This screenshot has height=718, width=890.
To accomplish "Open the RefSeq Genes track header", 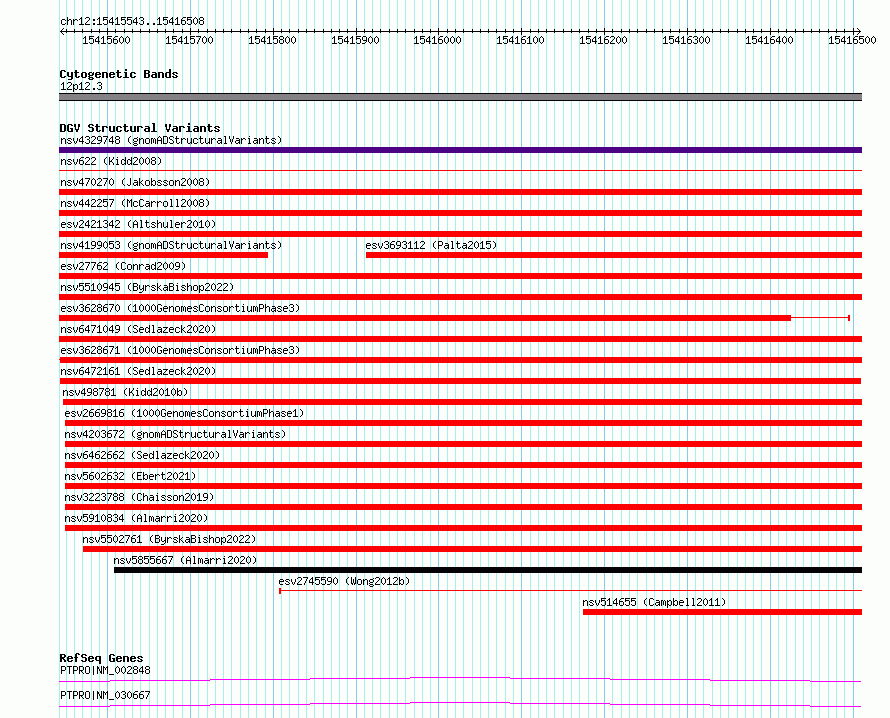I will (101, 658).
